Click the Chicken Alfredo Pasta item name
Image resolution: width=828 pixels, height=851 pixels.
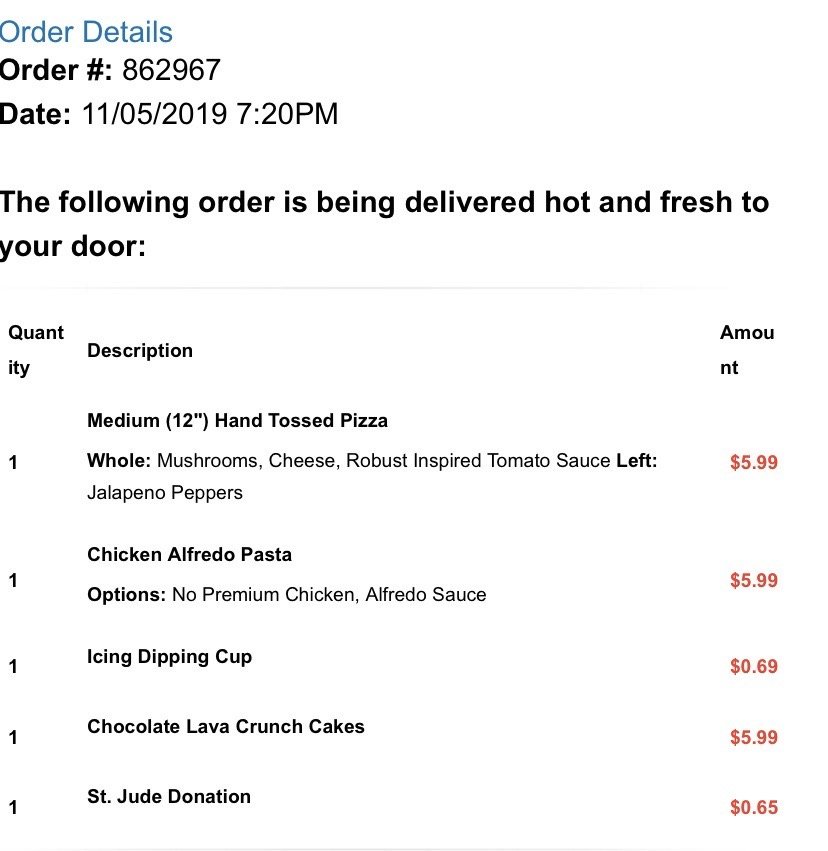pyautogui.click(x=190, y=555)
